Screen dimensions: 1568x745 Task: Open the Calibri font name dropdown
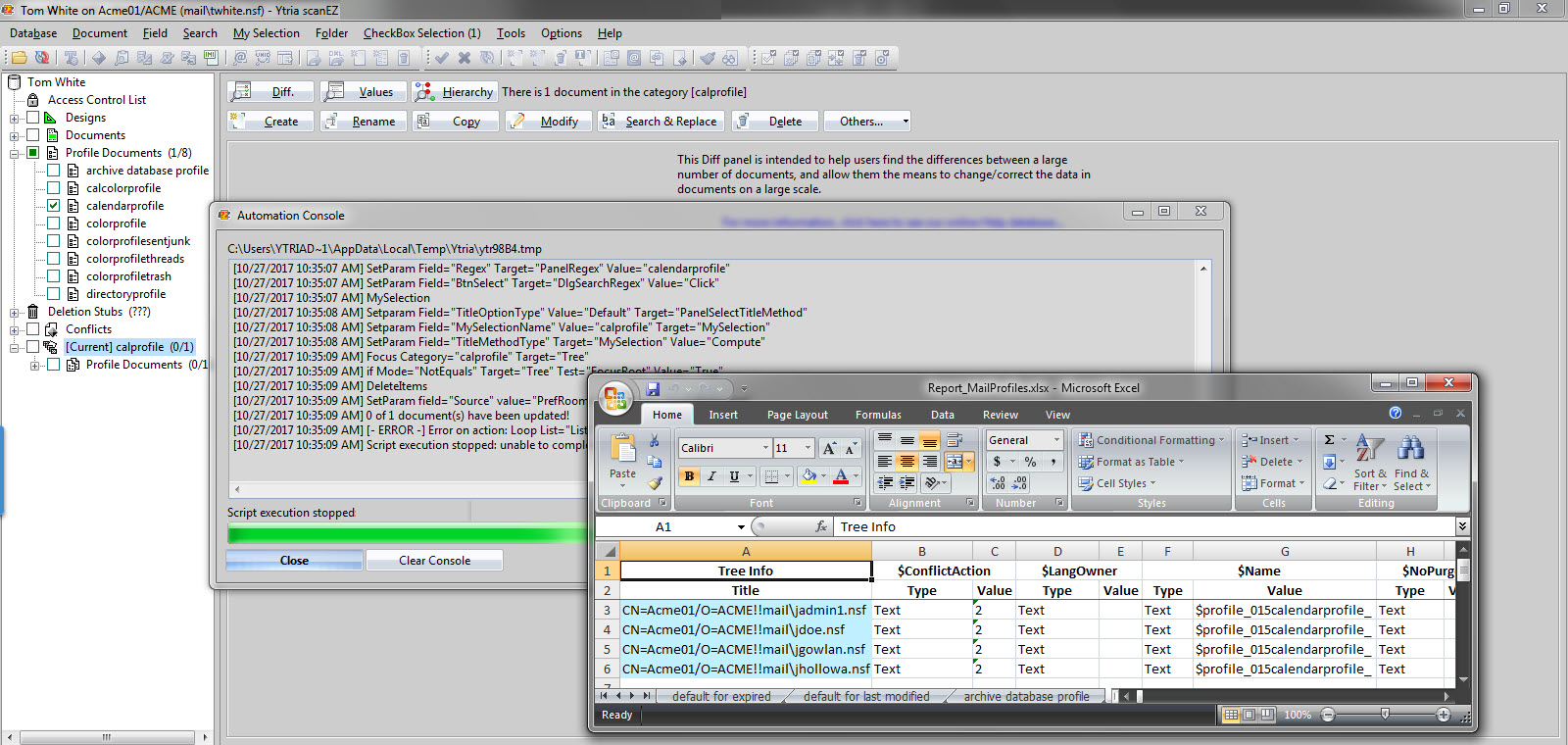765,448
